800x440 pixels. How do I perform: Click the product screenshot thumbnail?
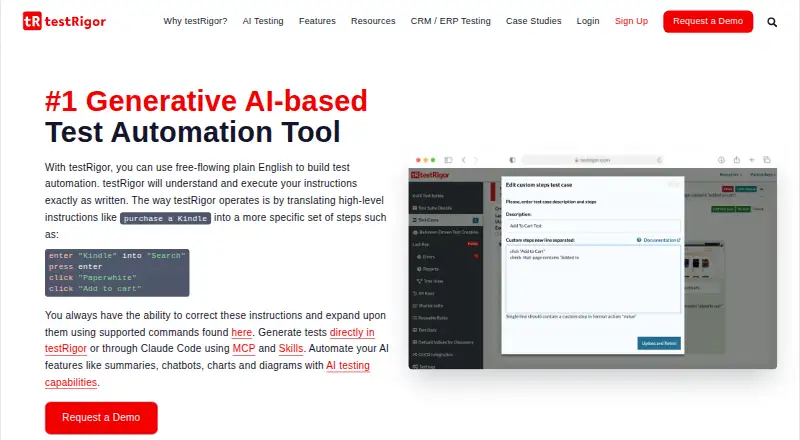click(592, 261)
